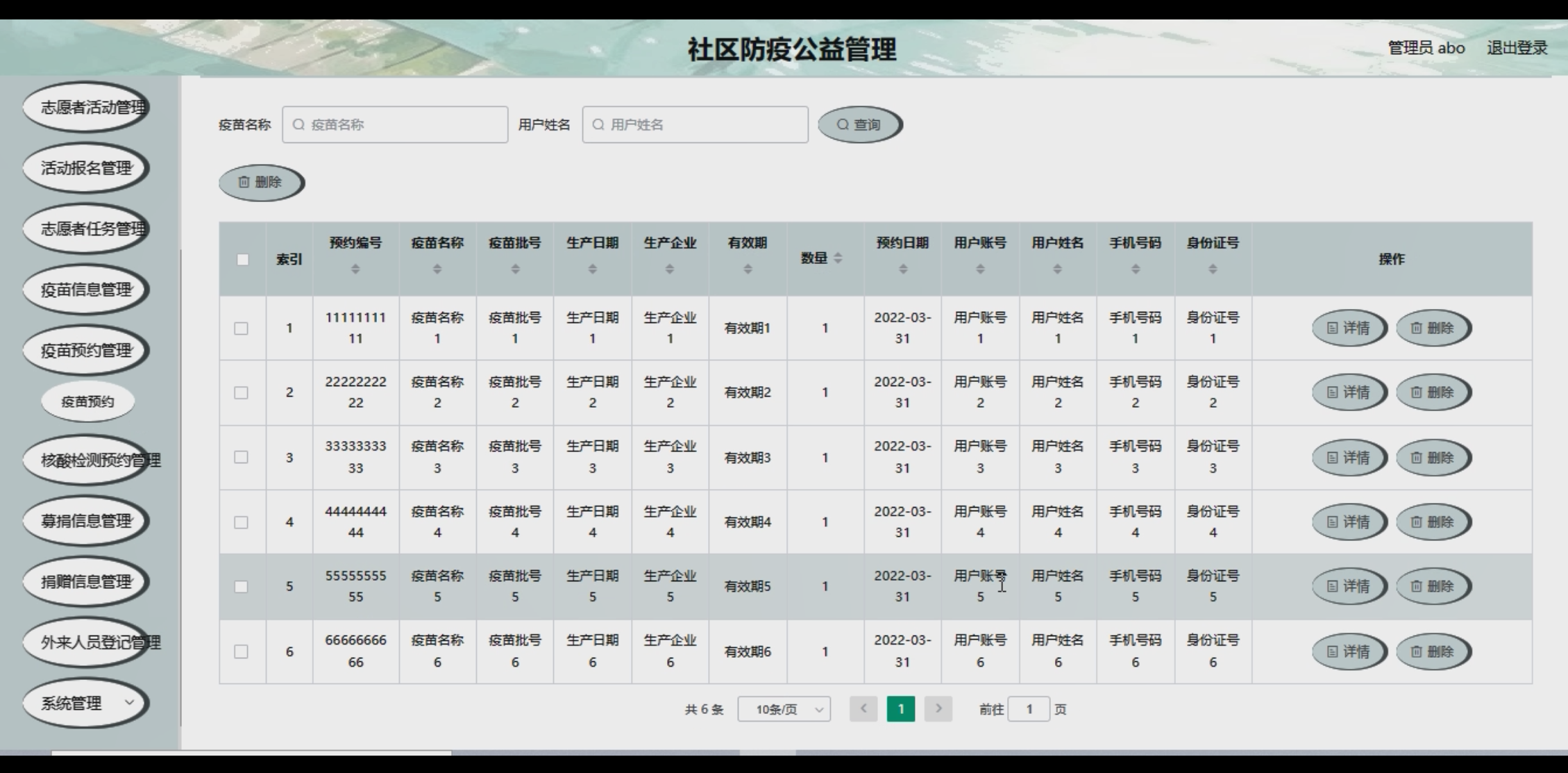
Task: Delete the row 3 record
Action: (x=1433, y=458)
